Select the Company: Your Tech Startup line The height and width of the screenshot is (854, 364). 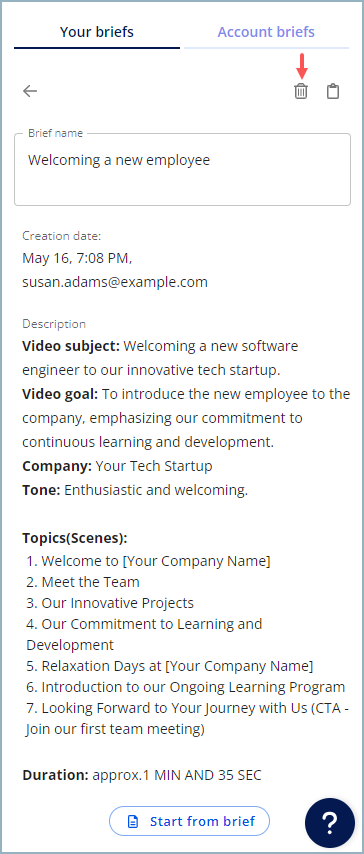pyautogui.click(x=117, y=466)
